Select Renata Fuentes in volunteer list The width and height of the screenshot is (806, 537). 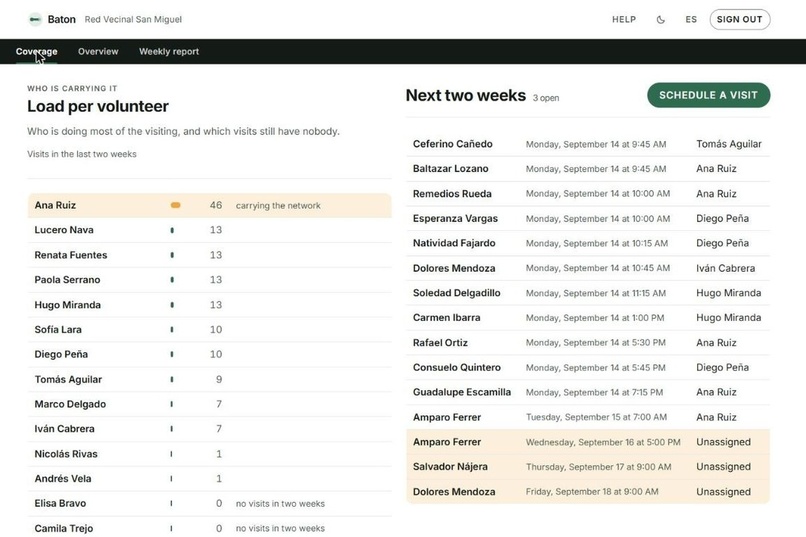(209, 255)
